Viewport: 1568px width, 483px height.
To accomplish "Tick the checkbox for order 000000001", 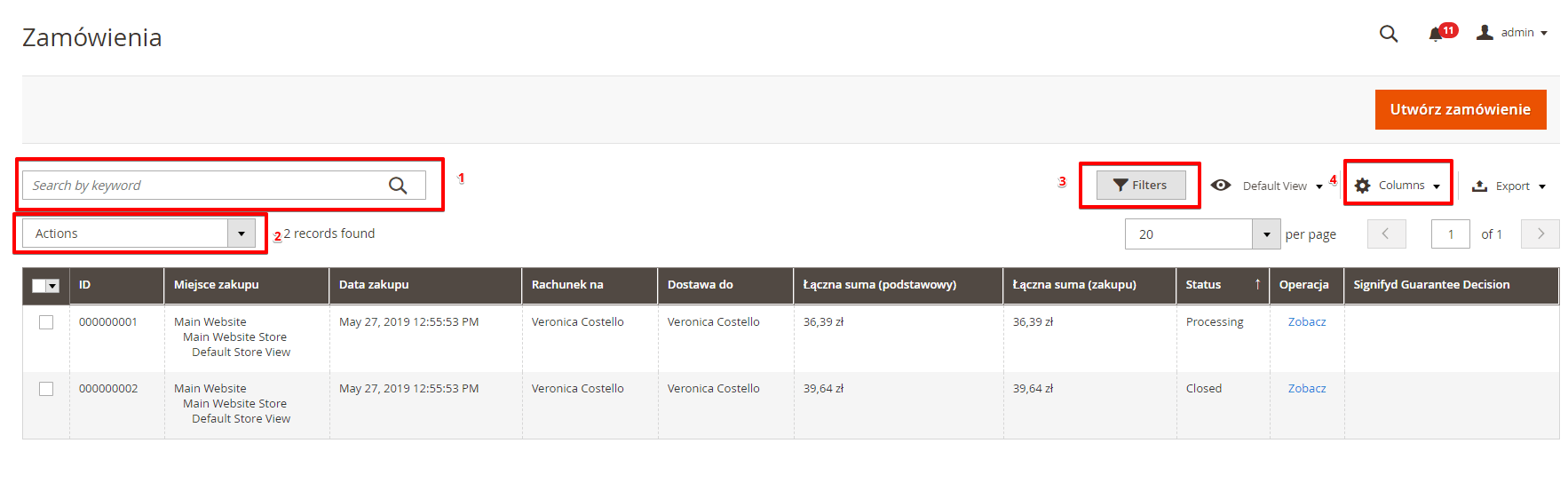I will pos(46,322).
